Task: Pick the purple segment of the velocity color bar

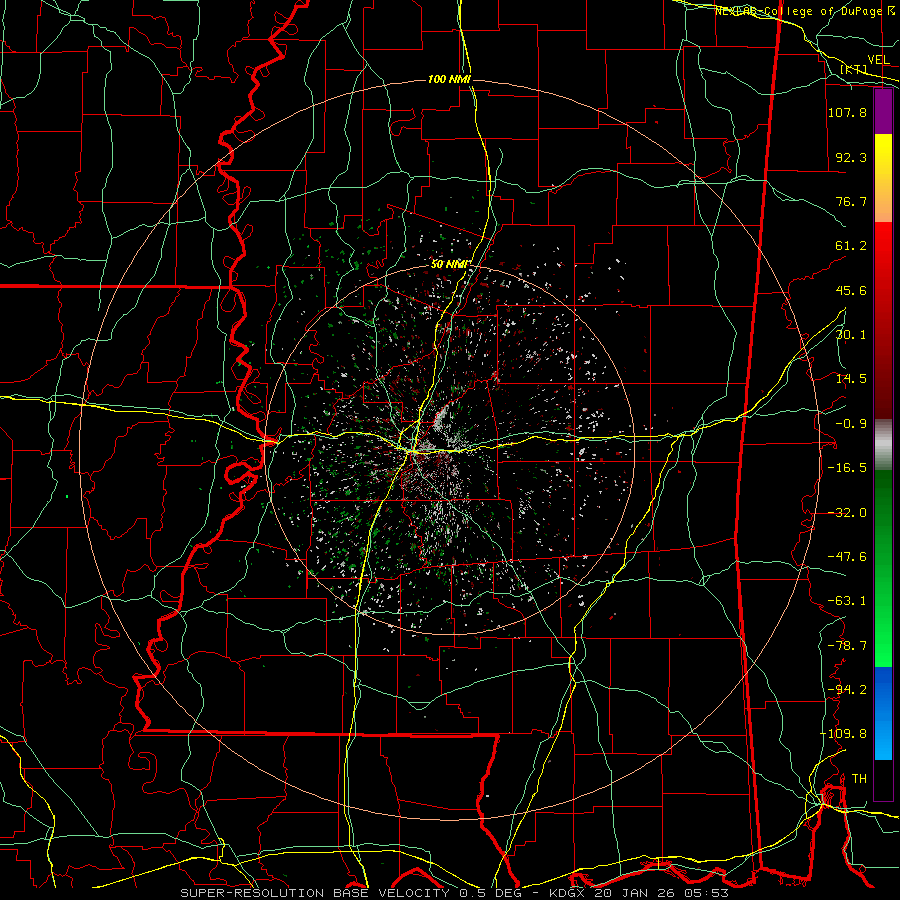Action: coord(883,112)
